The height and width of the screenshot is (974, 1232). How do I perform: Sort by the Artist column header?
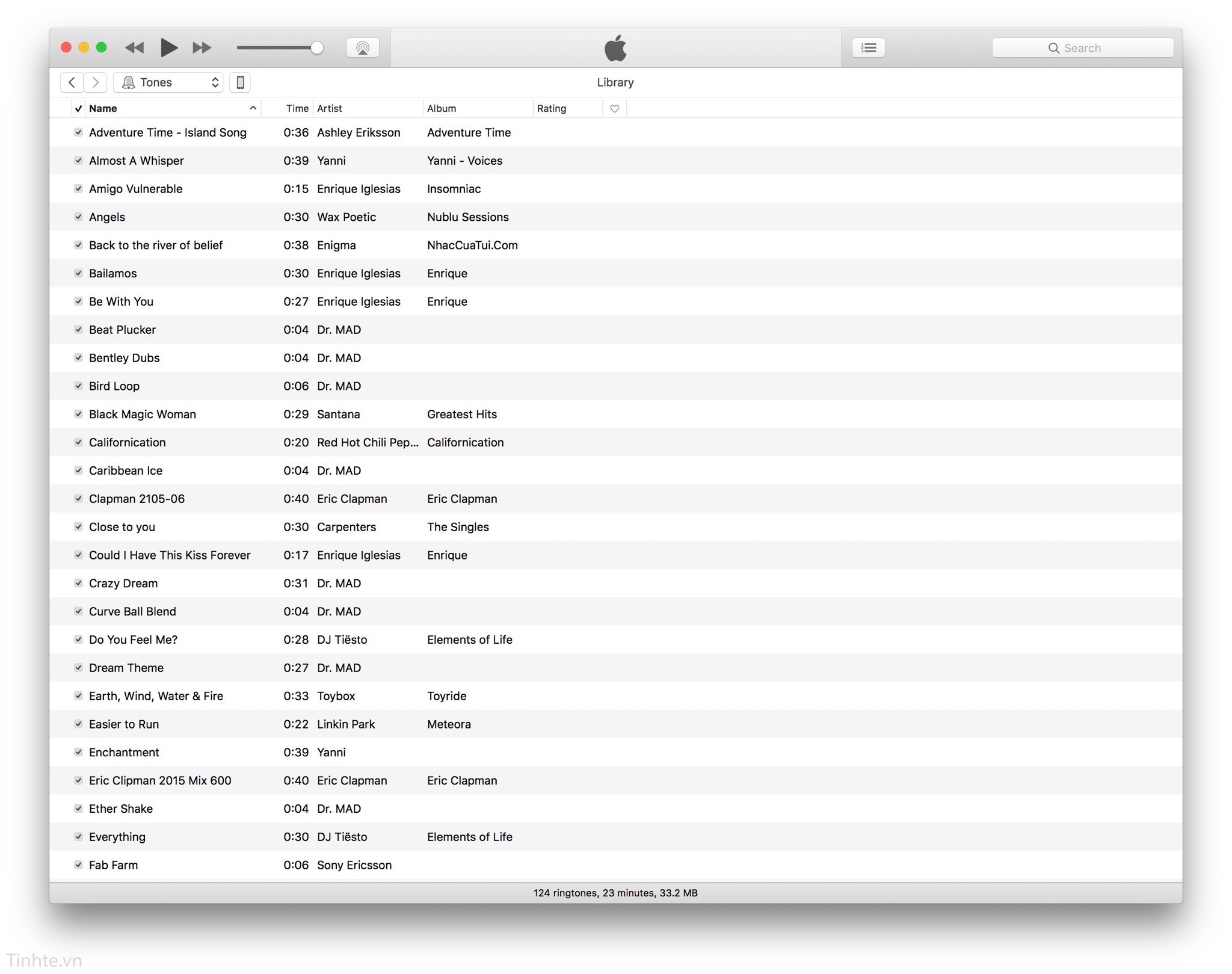pos(330,108)
